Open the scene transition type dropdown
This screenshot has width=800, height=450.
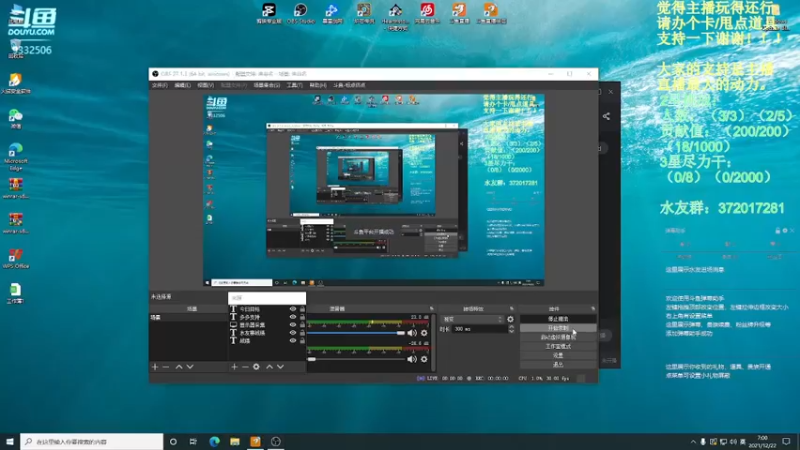point(472,319)
